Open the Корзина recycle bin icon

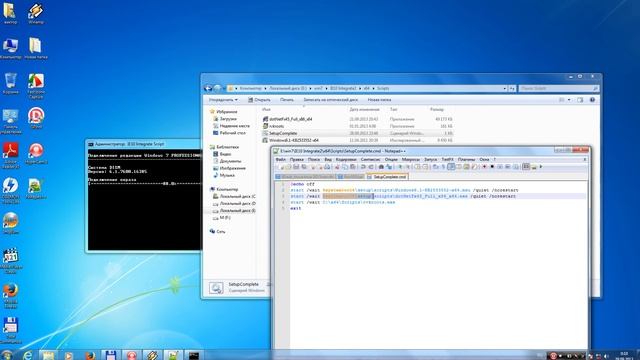11,84
